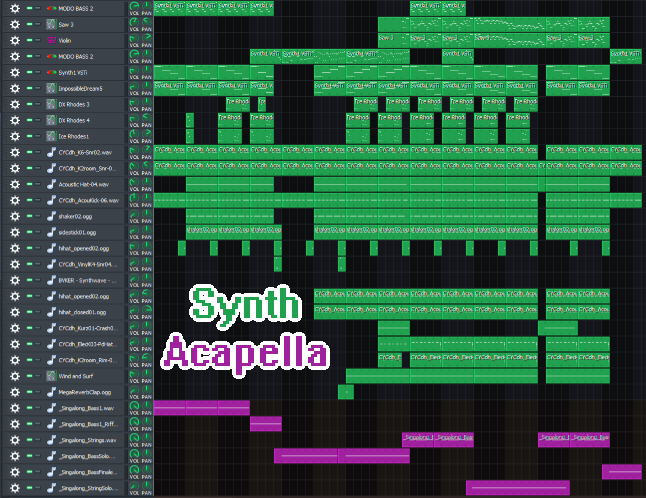
Task: Open the Violin track gear menu
Action: point(15,40)
